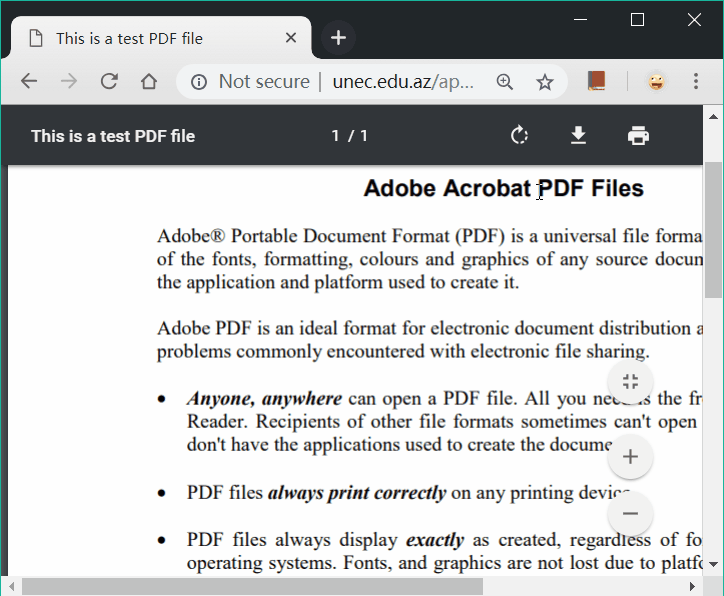
Task: Click the vertical scrollbar thumb
Action: click(713, 229)
